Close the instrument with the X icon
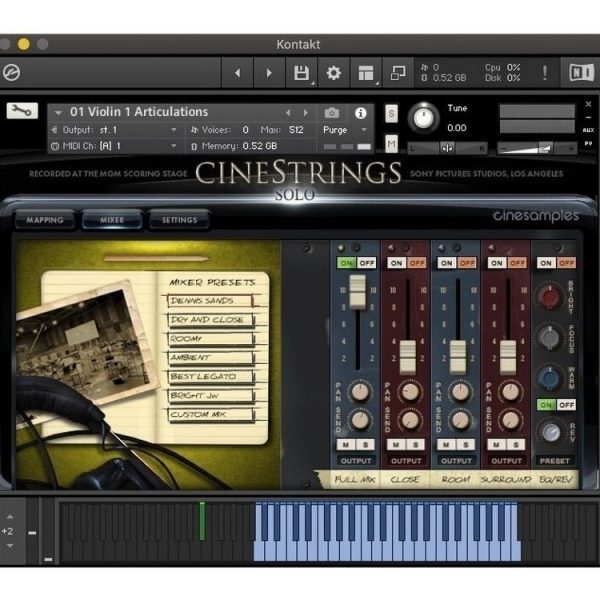This screenshot has height=600, width=600. (589, 104)
